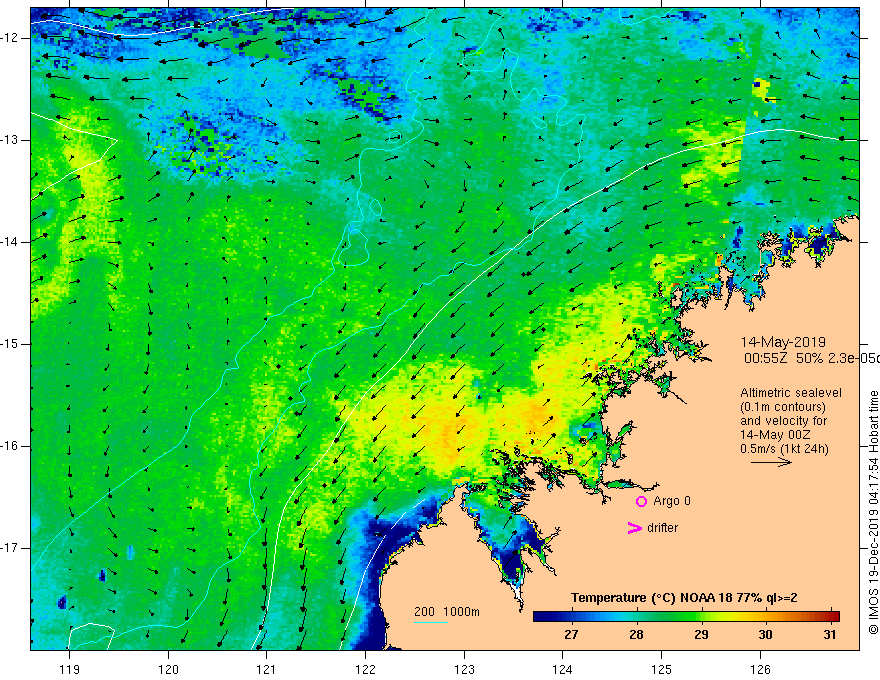Screen dimensions: 880x680
Task: Click the text '14-May 00Z'
Action: tap(775, 435)
